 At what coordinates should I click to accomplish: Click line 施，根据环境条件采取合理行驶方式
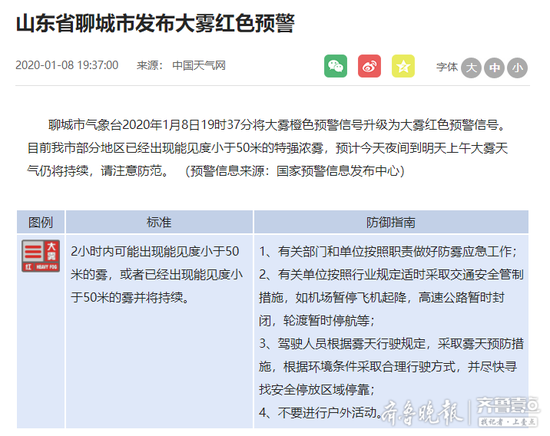[388, 367]
